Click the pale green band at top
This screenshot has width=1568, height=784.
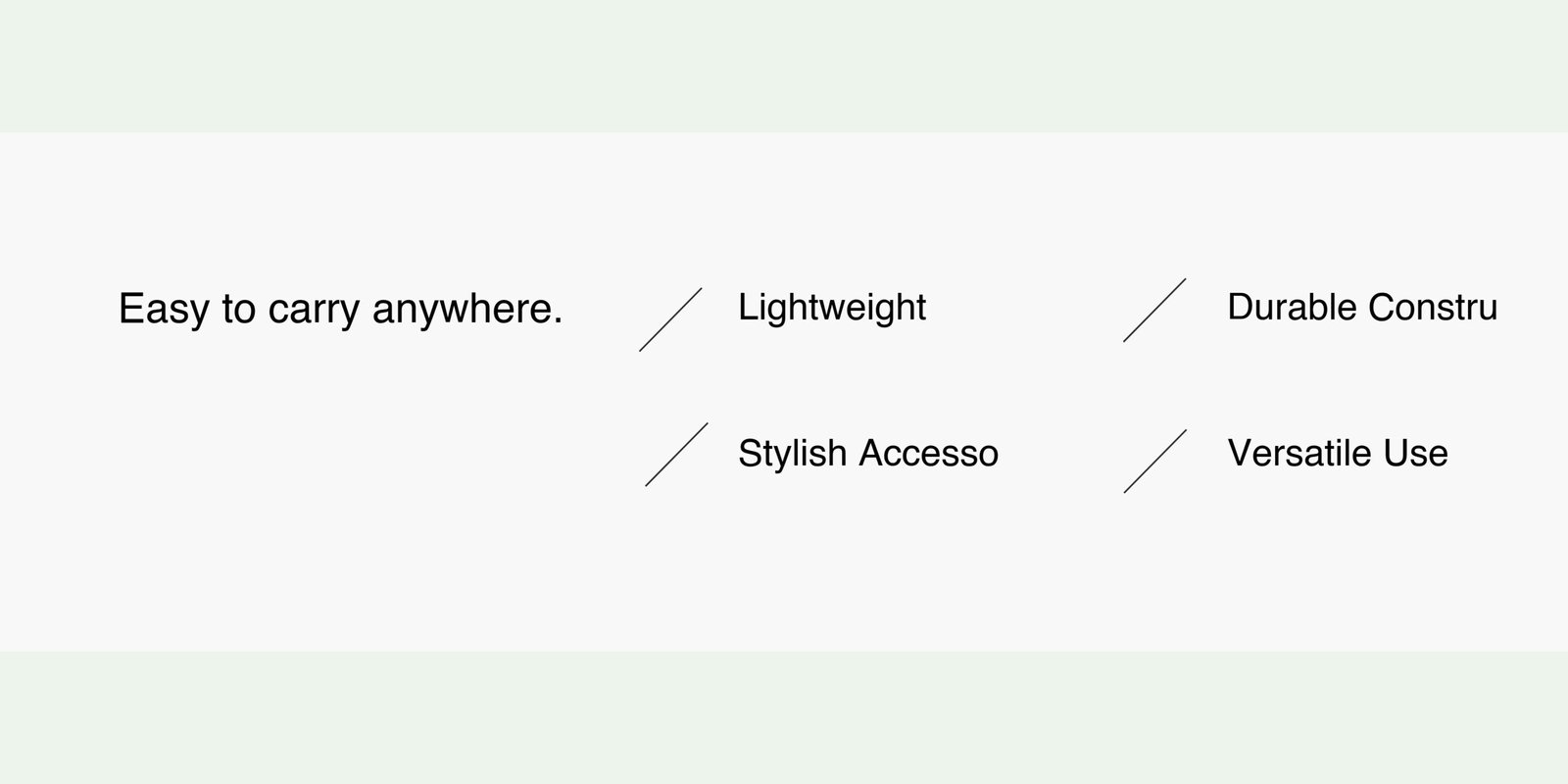click(x=784, y=65)
